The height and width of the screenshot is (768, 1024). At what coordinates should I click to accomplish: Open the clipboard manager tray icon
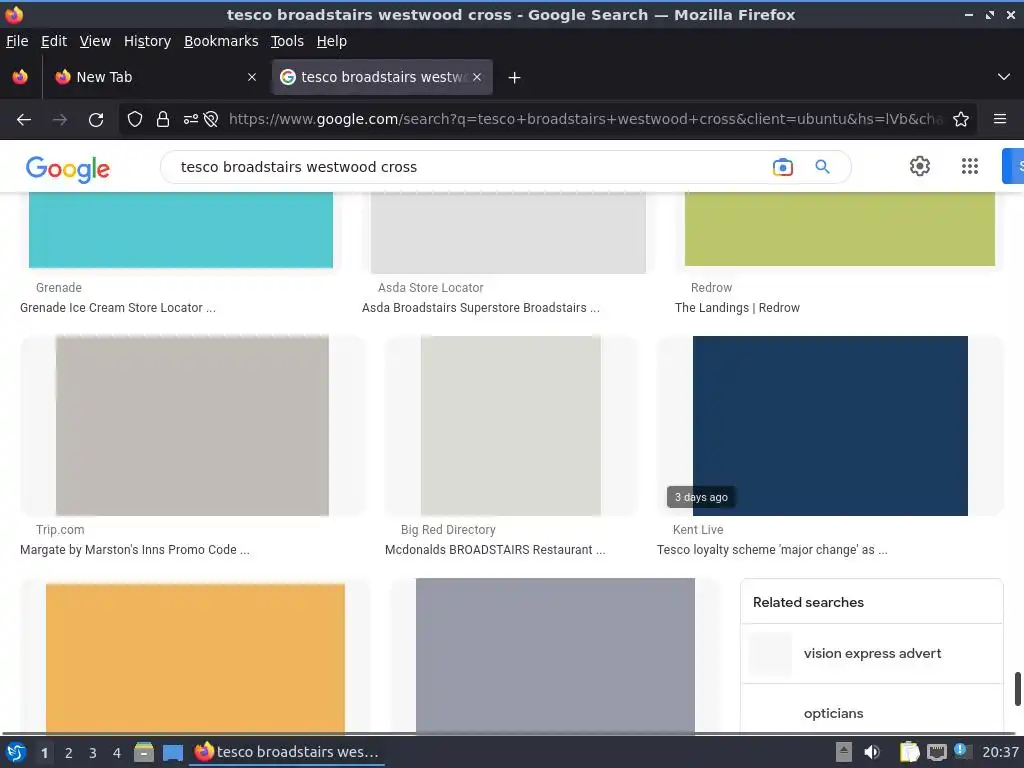tap(909, 752)
